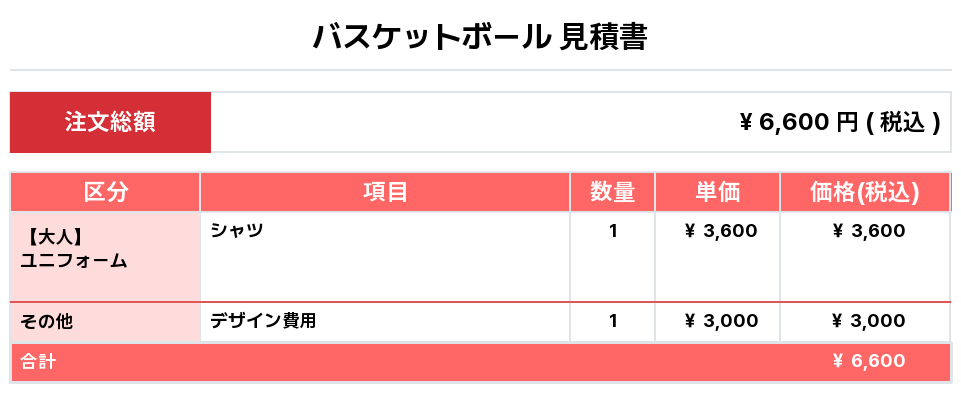Click the ¥ 3,600 tax-included price cell
961x393 pixels.
click(865, 257)
